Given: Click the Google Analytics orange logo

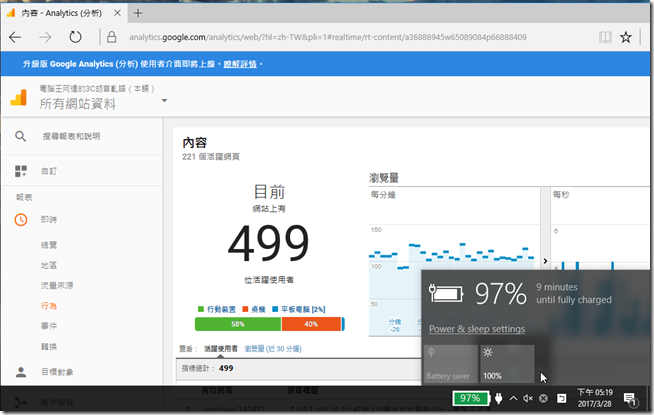Looking at the screenshot, I should click(19, 98).
